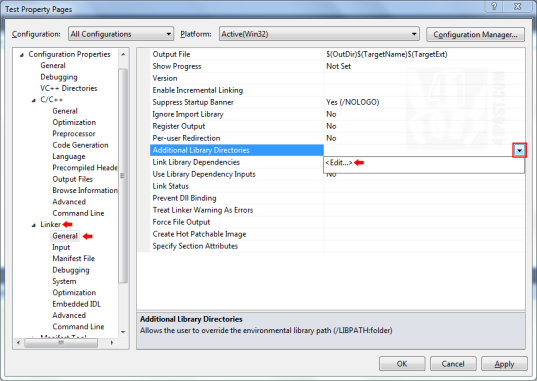Open the Configuration dropdown

pos(121,34)
